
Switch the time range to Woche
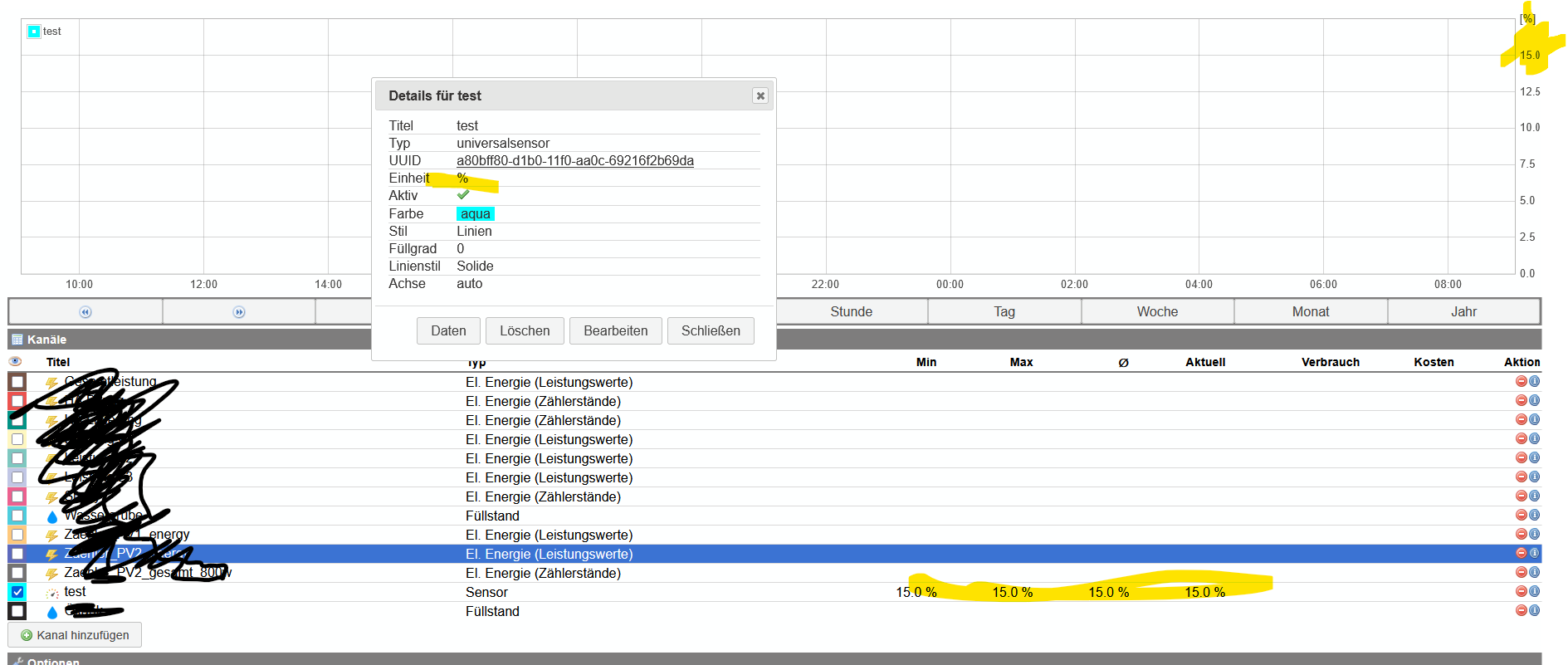pos(1157,311)
